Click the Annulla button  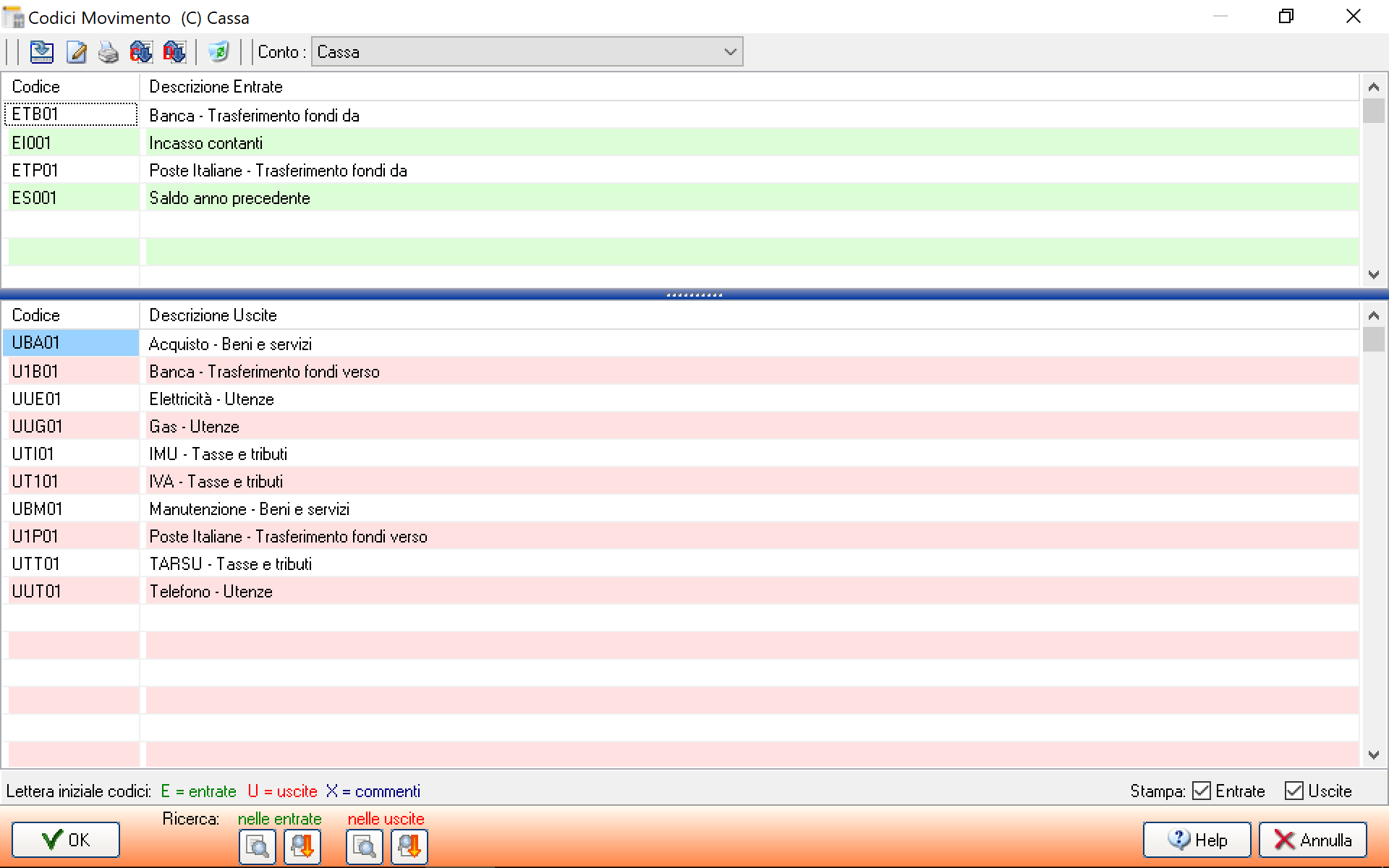point(1312,840)
